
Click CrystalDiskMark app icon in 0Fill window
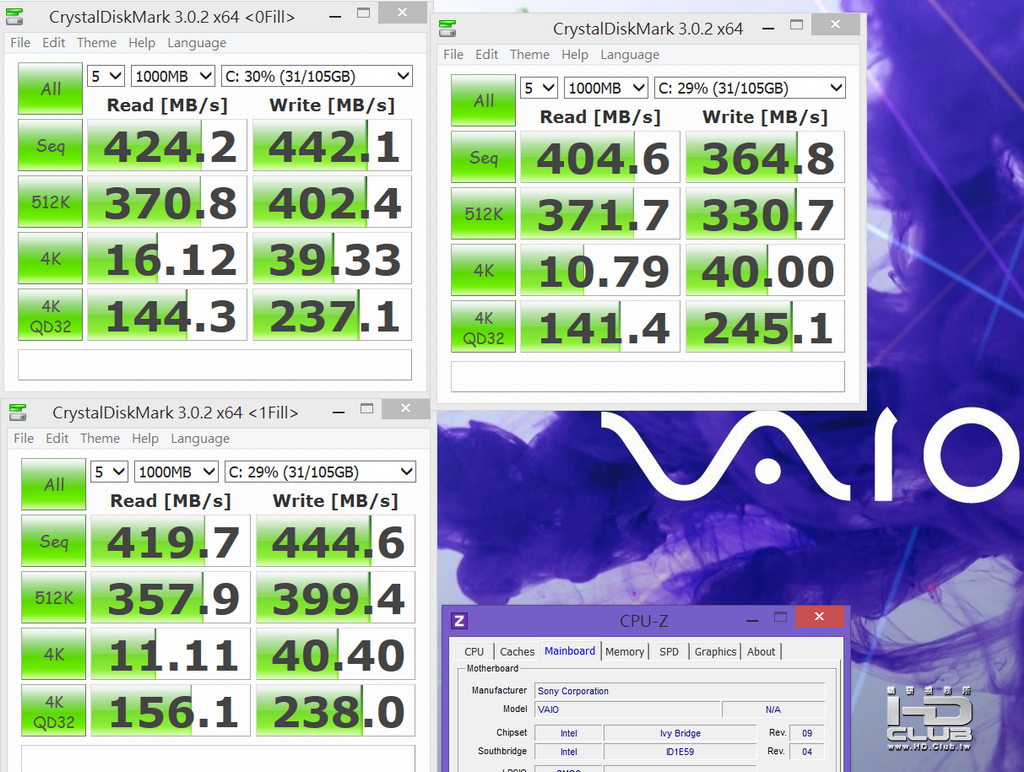[14, 17]
